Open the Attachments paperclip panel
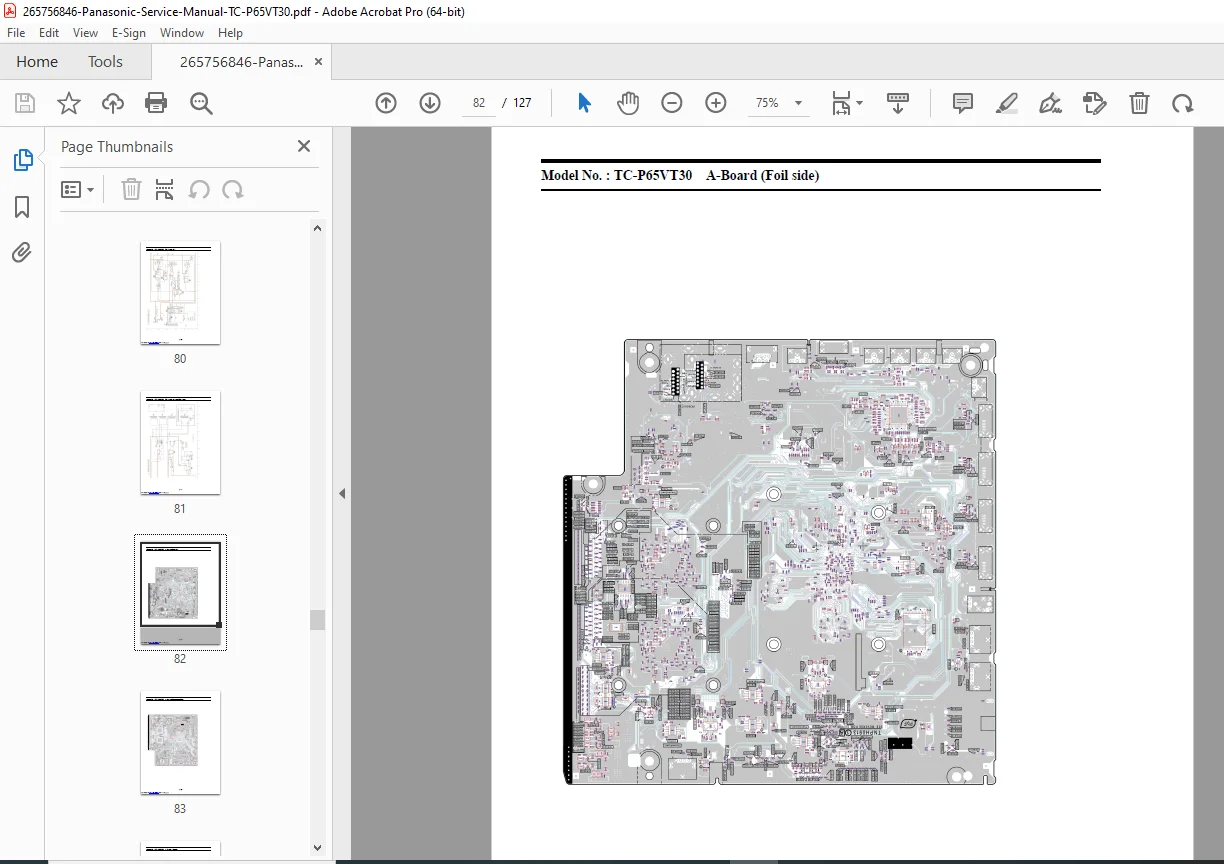 click(22, 253)
